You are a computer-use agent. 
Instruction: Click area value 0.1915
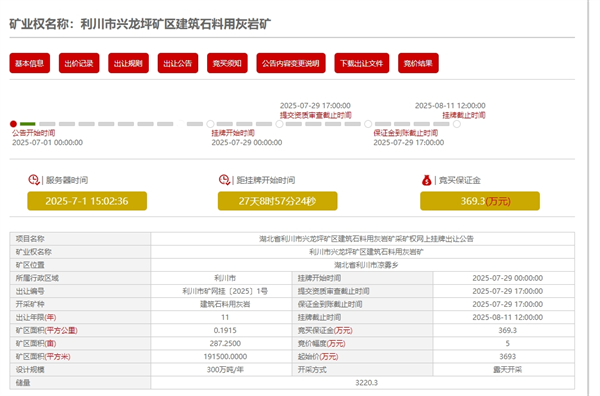tap(225, 330)
